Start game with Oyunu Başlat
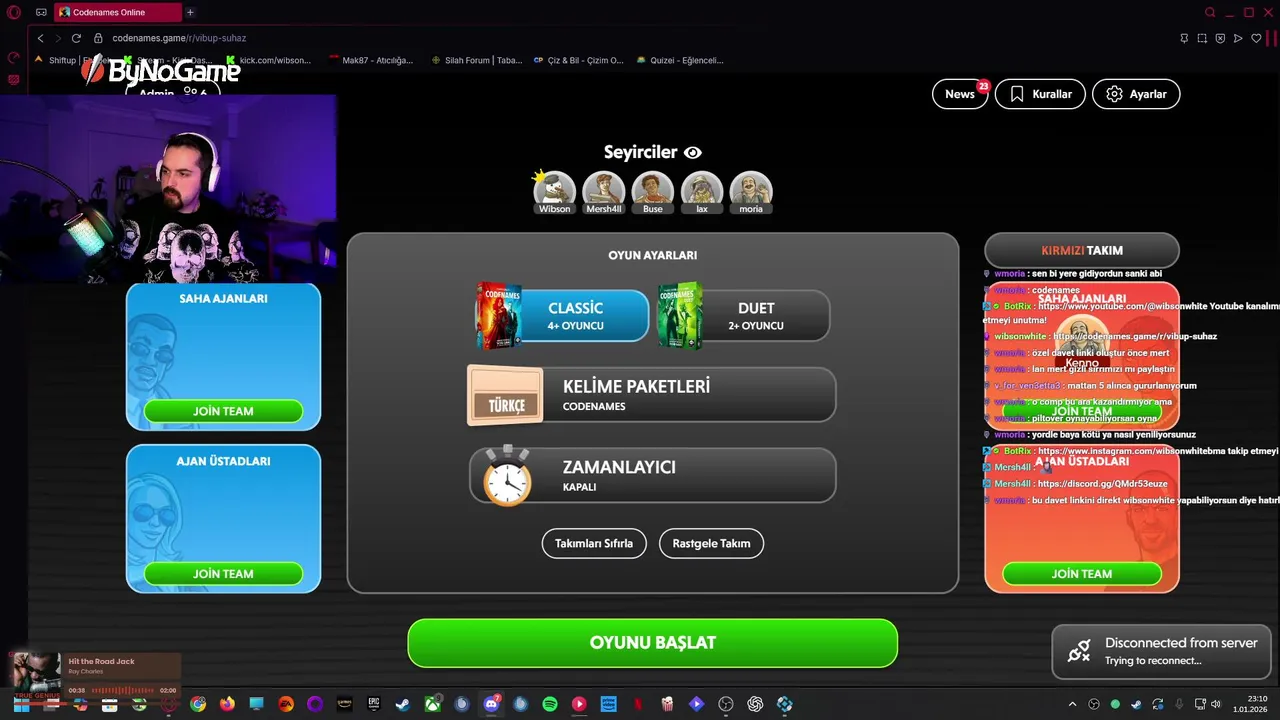Viewport: 1280px width, 720px height. (653, 643)
